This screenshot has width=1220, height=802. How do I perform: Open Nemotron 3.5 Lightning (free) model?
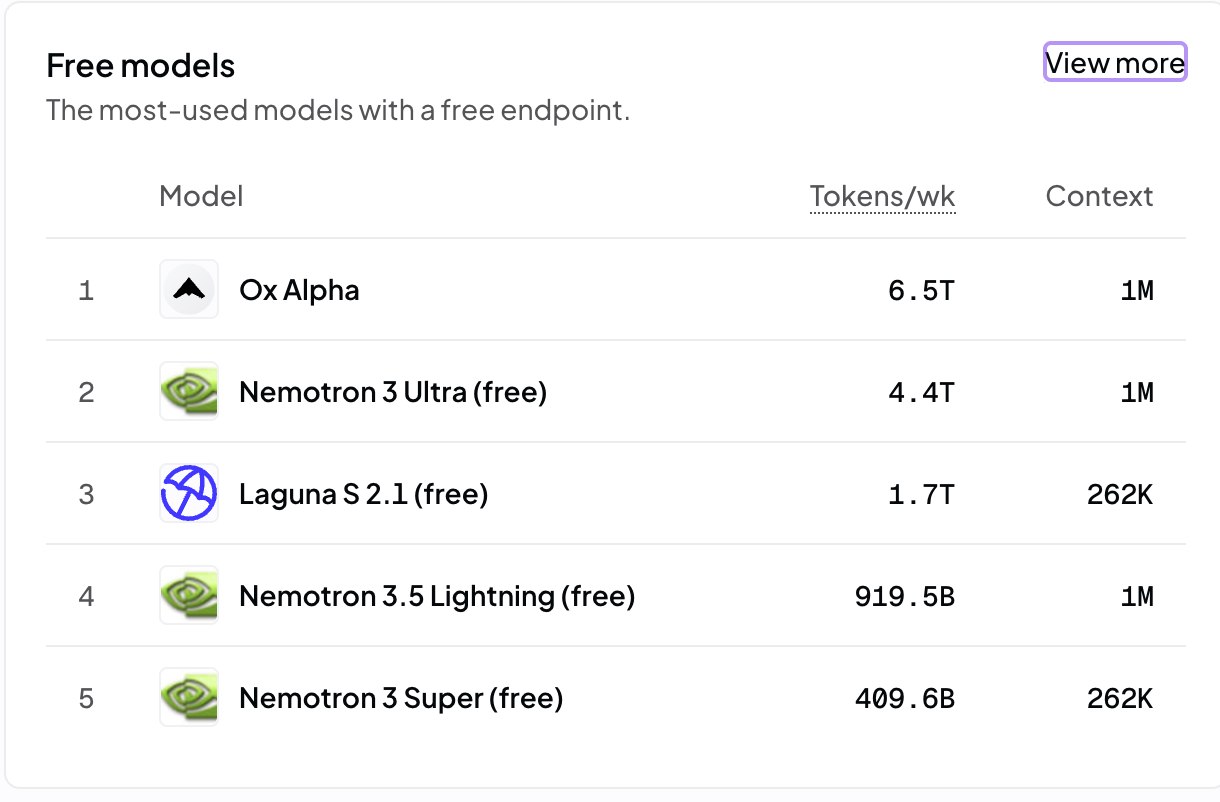pyautogui.click(x=437, y=597)
